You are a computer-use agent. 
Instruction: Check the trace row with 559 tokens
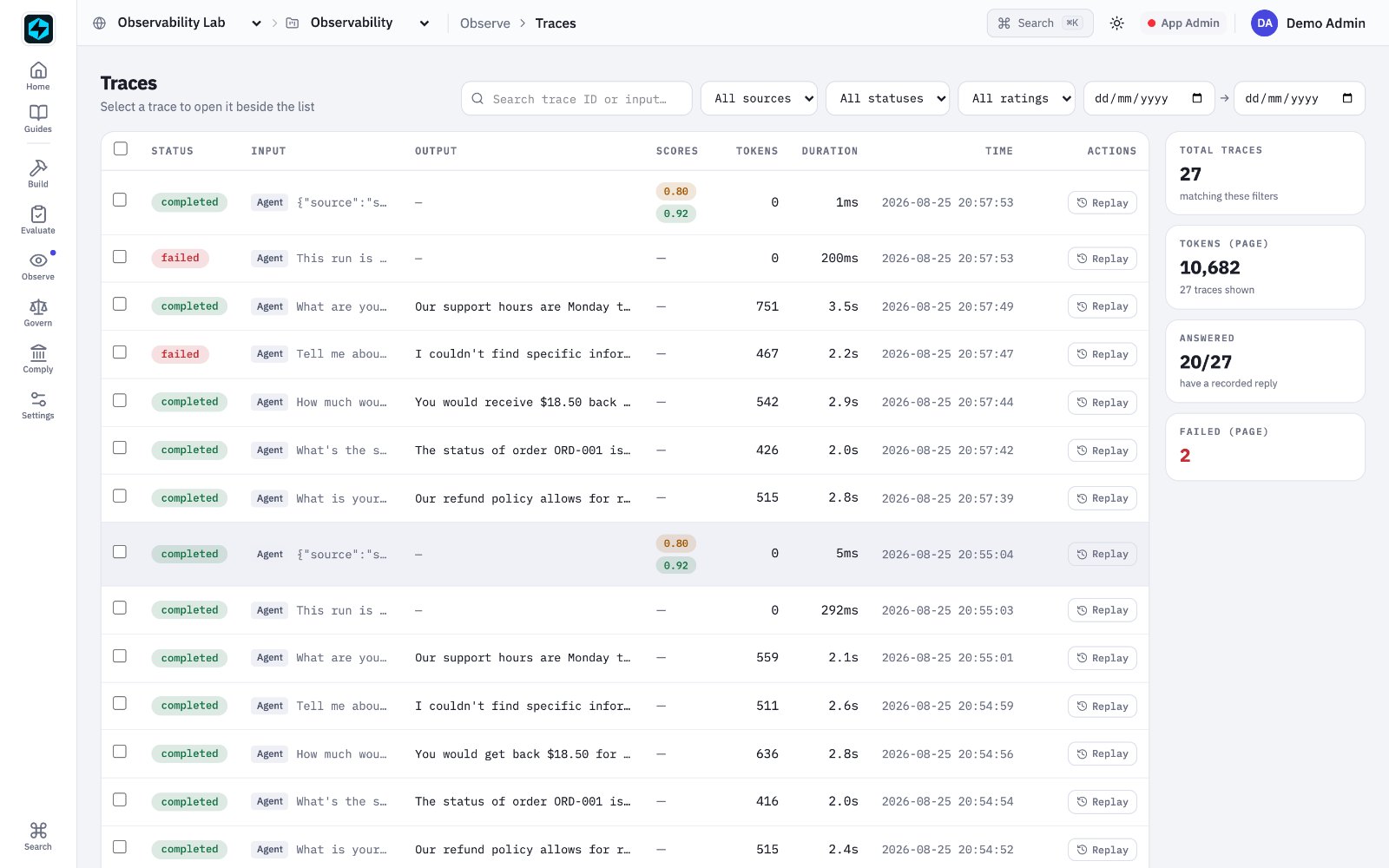pos(120,655)
